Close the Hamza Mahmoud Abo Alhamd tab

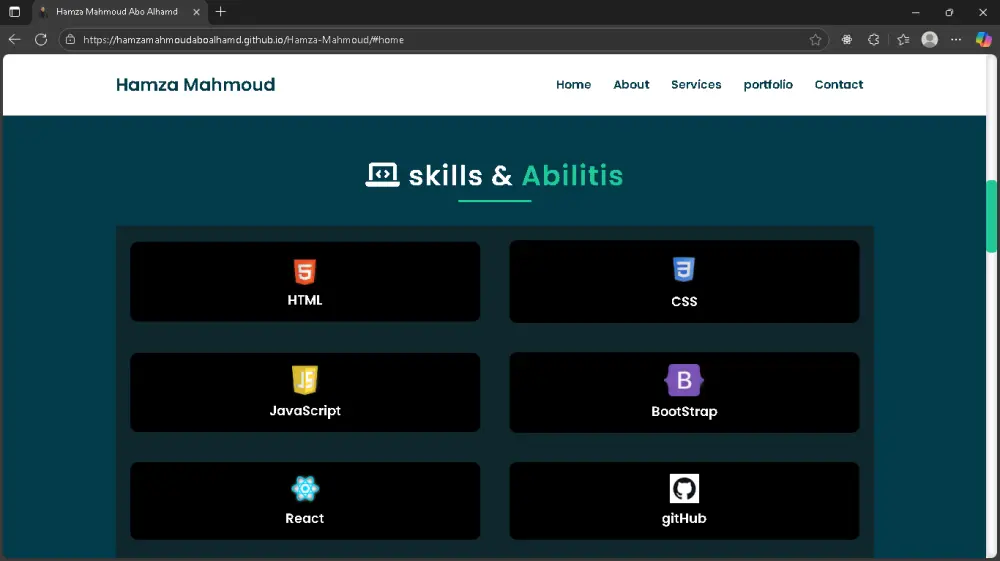pos(196,11)
